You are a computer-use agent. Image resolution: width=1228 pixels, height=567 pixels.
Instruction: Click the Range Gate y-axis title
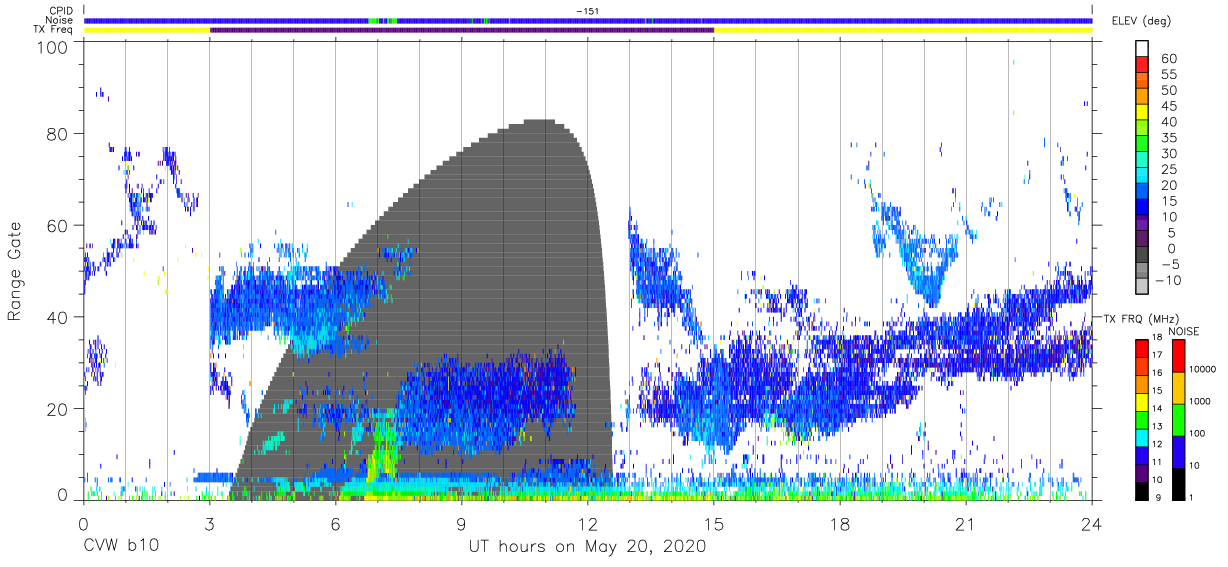coord(16,272)
